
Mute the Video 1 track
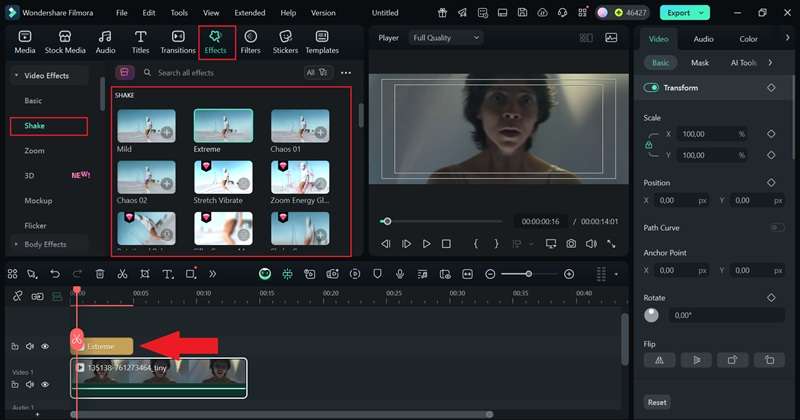[30, 384]
